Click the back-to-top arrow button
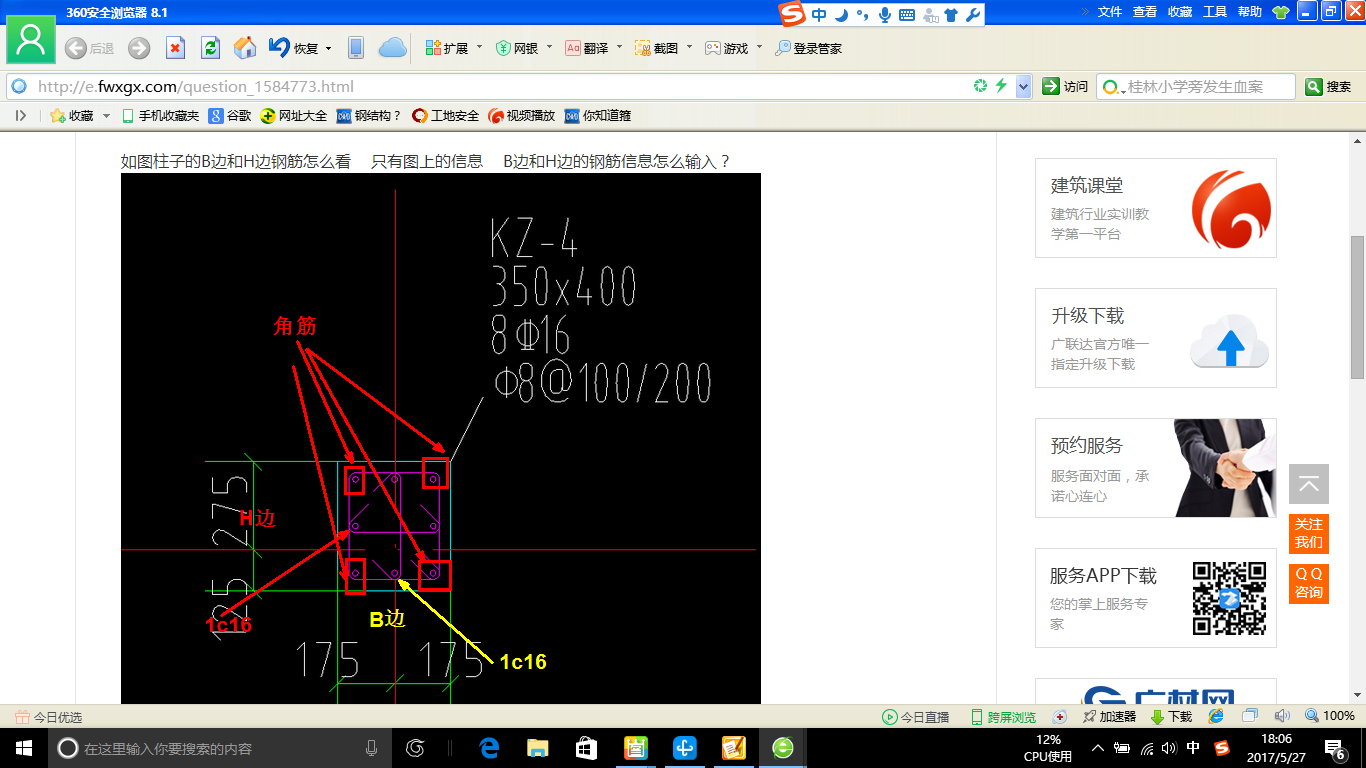This screenshot has width=1366, height=768. tap(1308, 484)
